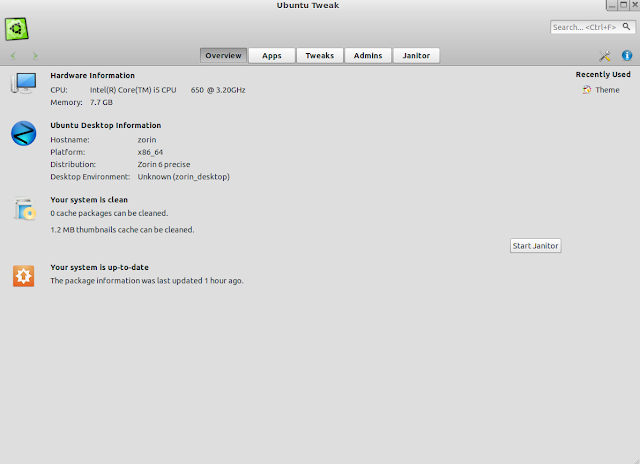640x464 pixels.
Task: Click the "Your system is up-to-date" heading
Action: tap(99, 267)
